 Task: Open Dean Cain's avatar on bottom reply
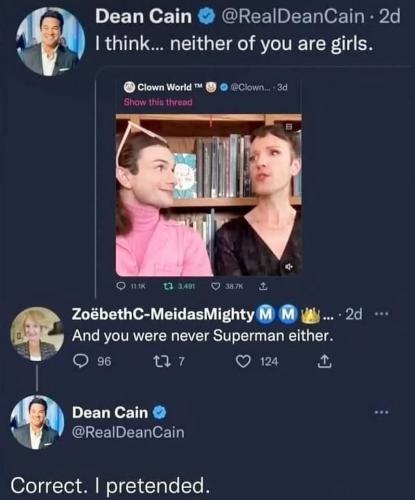[37, 422]
